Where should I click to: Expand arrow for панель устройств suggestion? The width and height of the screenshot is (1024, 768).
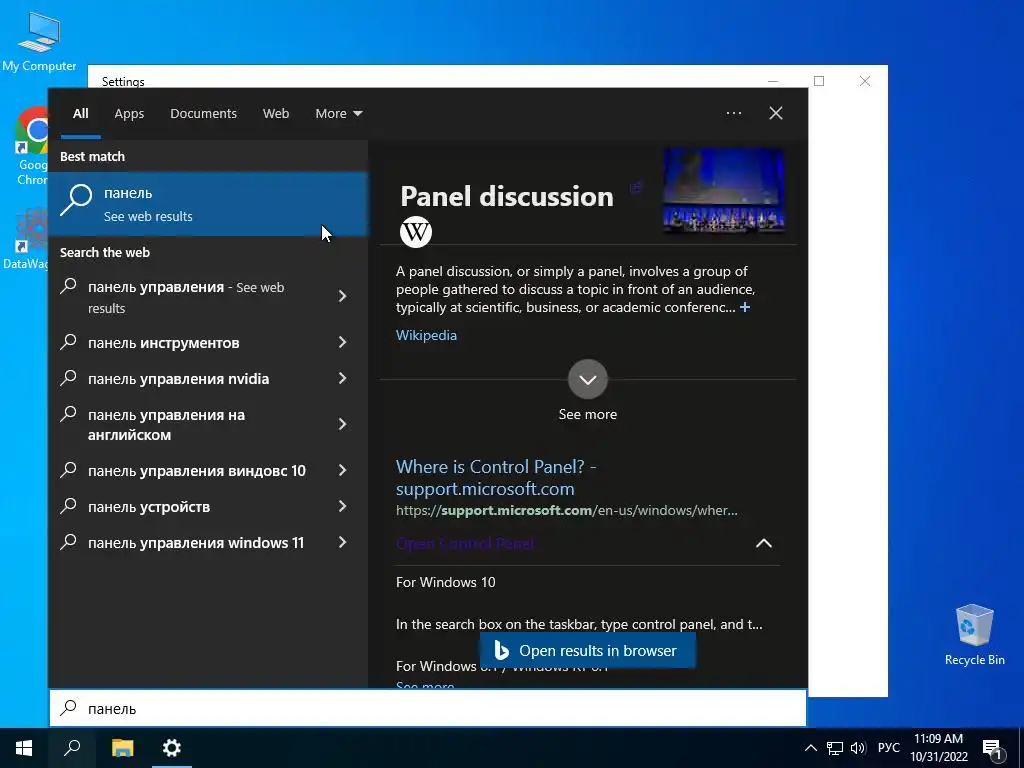coord(342,506)
